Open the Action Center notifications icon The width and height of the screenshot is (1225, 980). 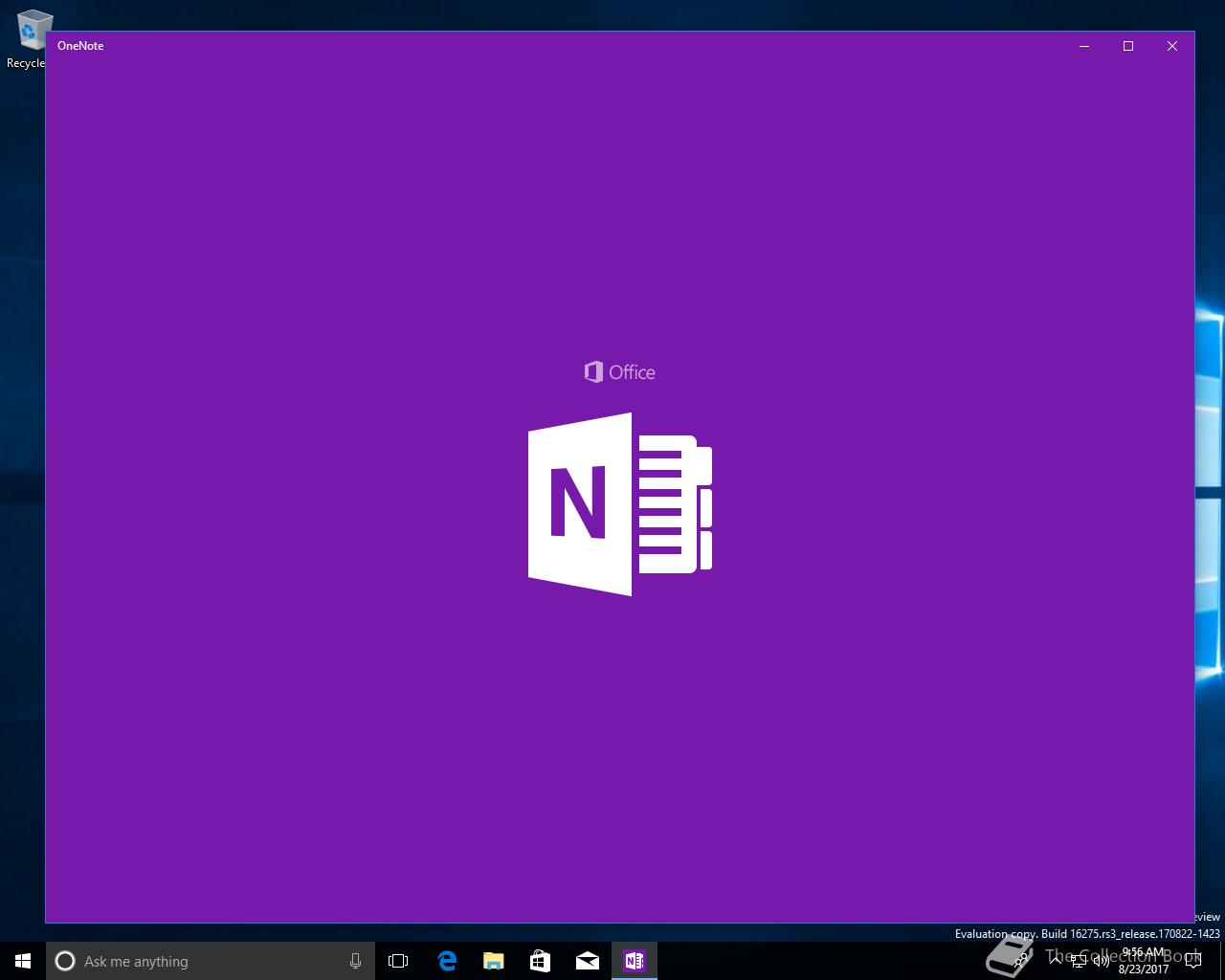pos(1192,961)
